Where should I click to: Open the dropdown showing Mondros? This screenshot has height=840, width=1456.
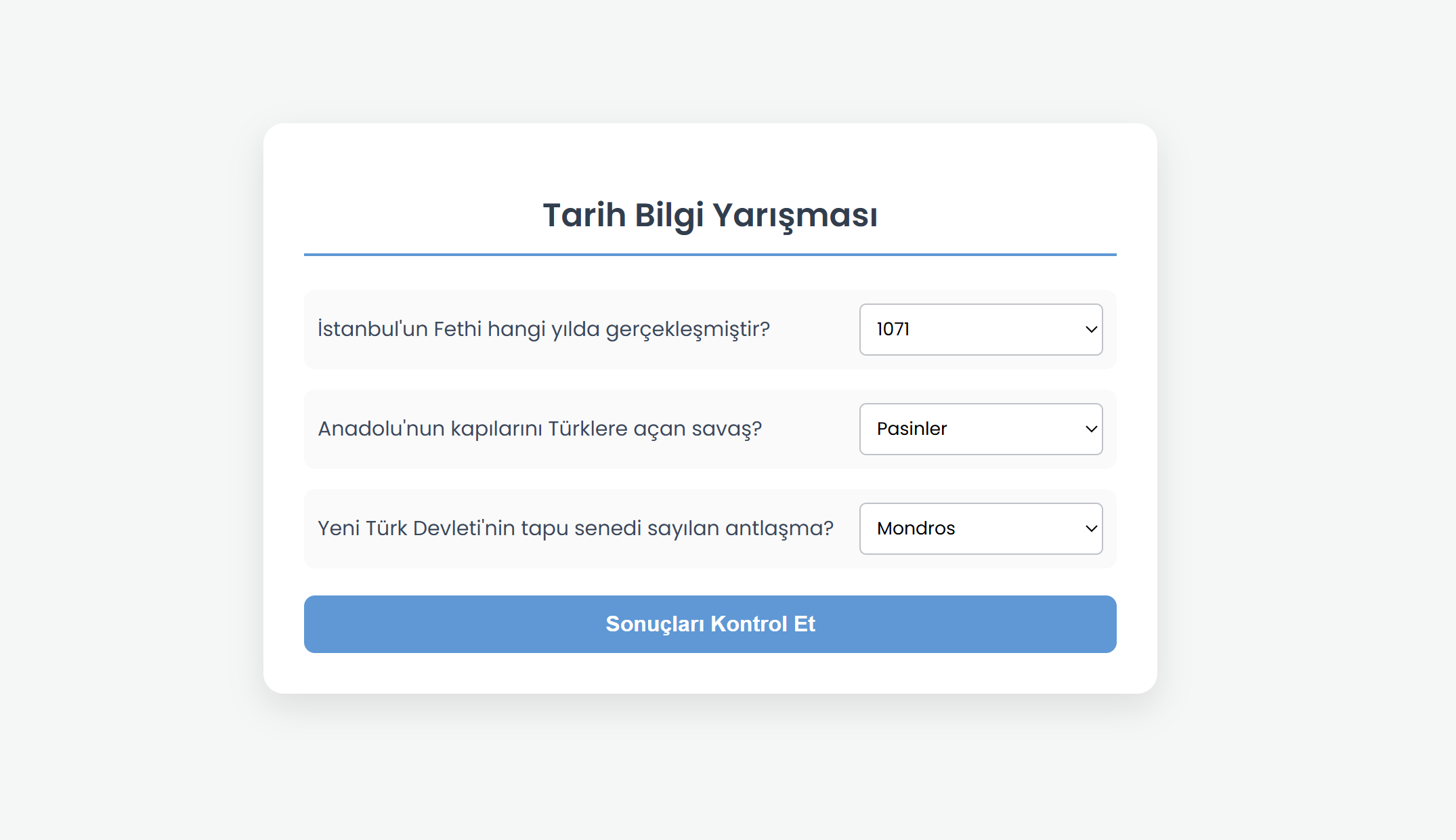tap(981, 528)
